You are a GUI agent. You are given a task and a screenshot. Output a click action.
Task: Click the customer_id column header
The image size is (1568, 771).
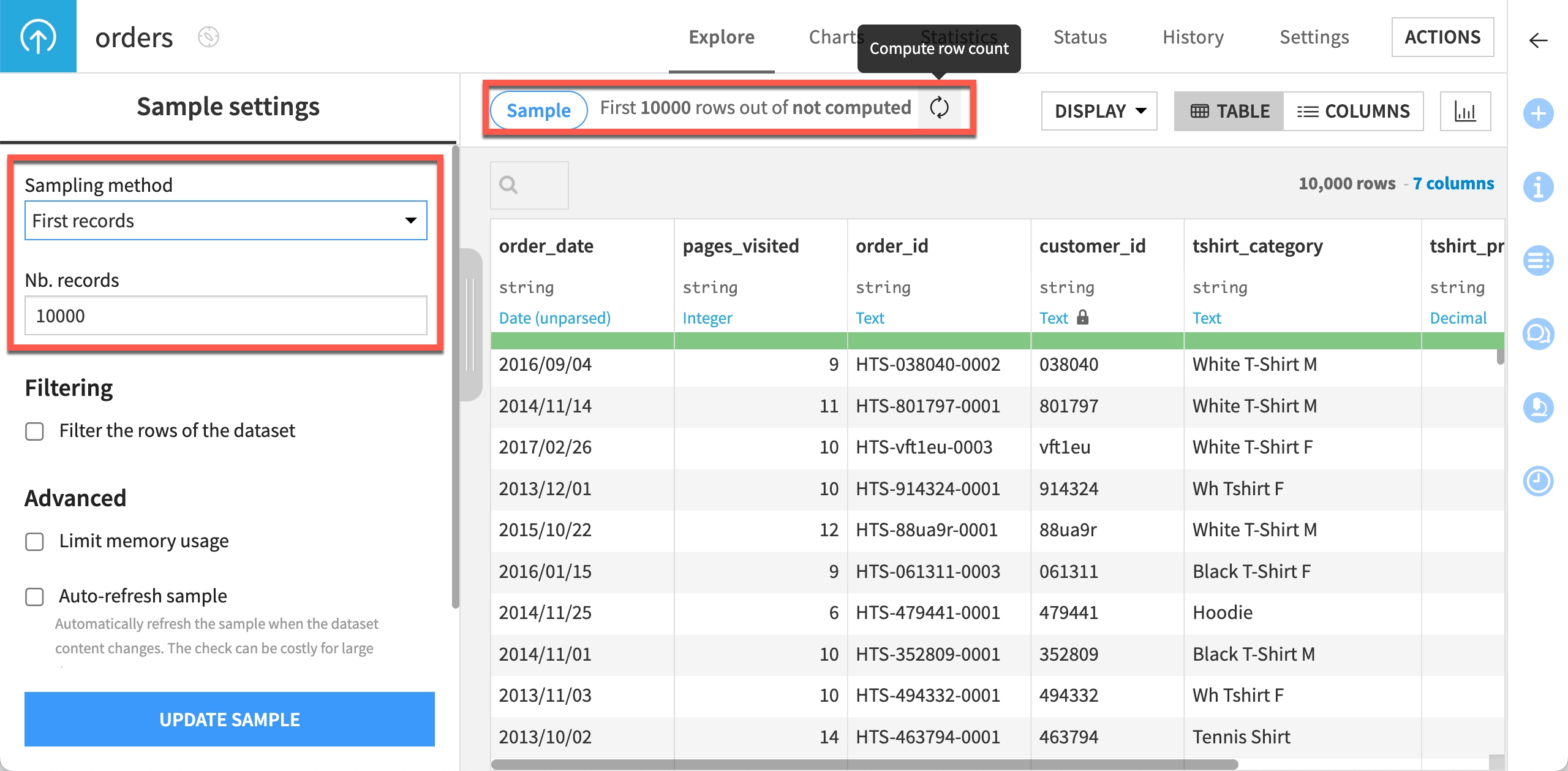[x=1092, y=246]
